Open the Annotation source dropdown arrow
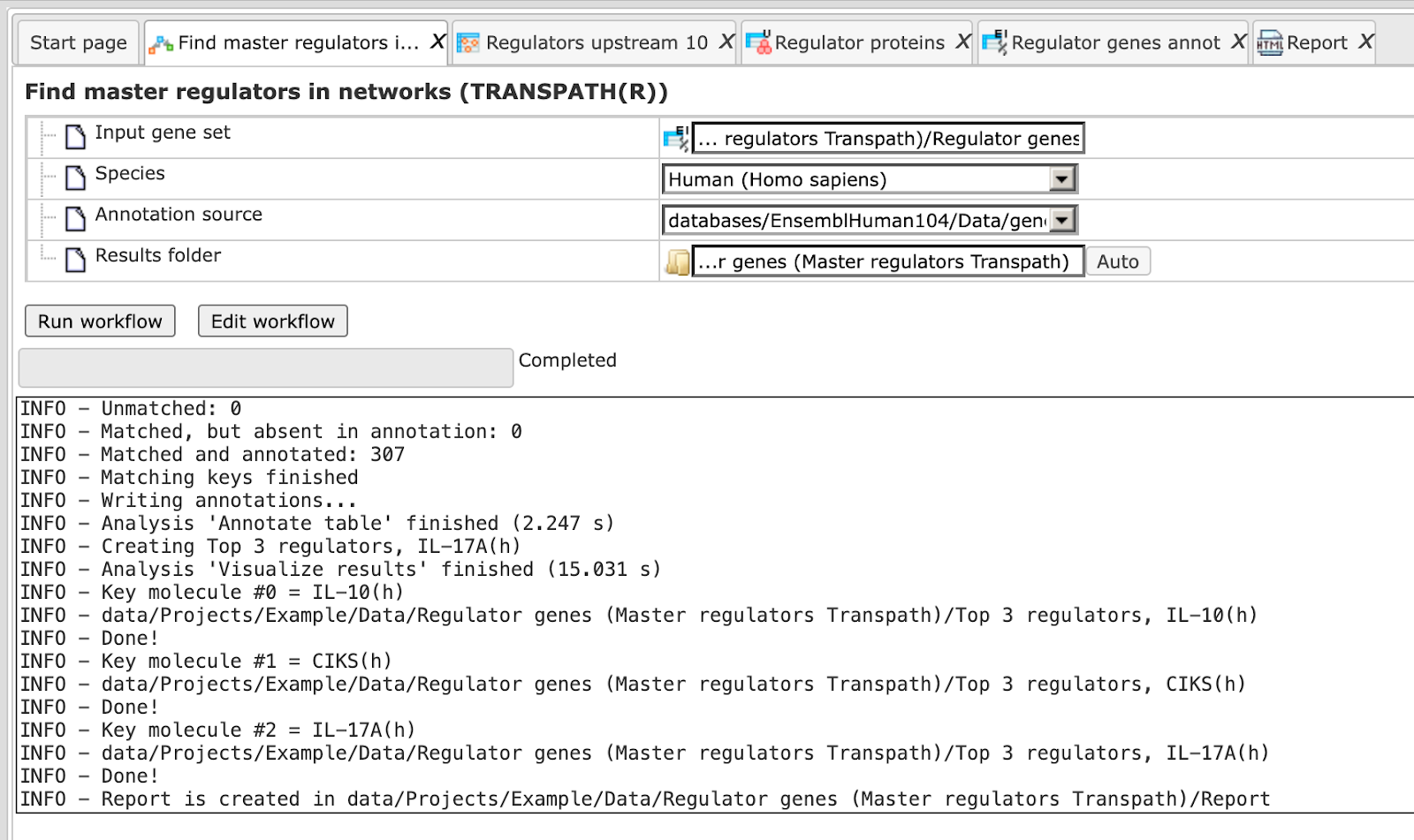The width and height of the screenshot is (1414, 840). [x=1062, y=220]
